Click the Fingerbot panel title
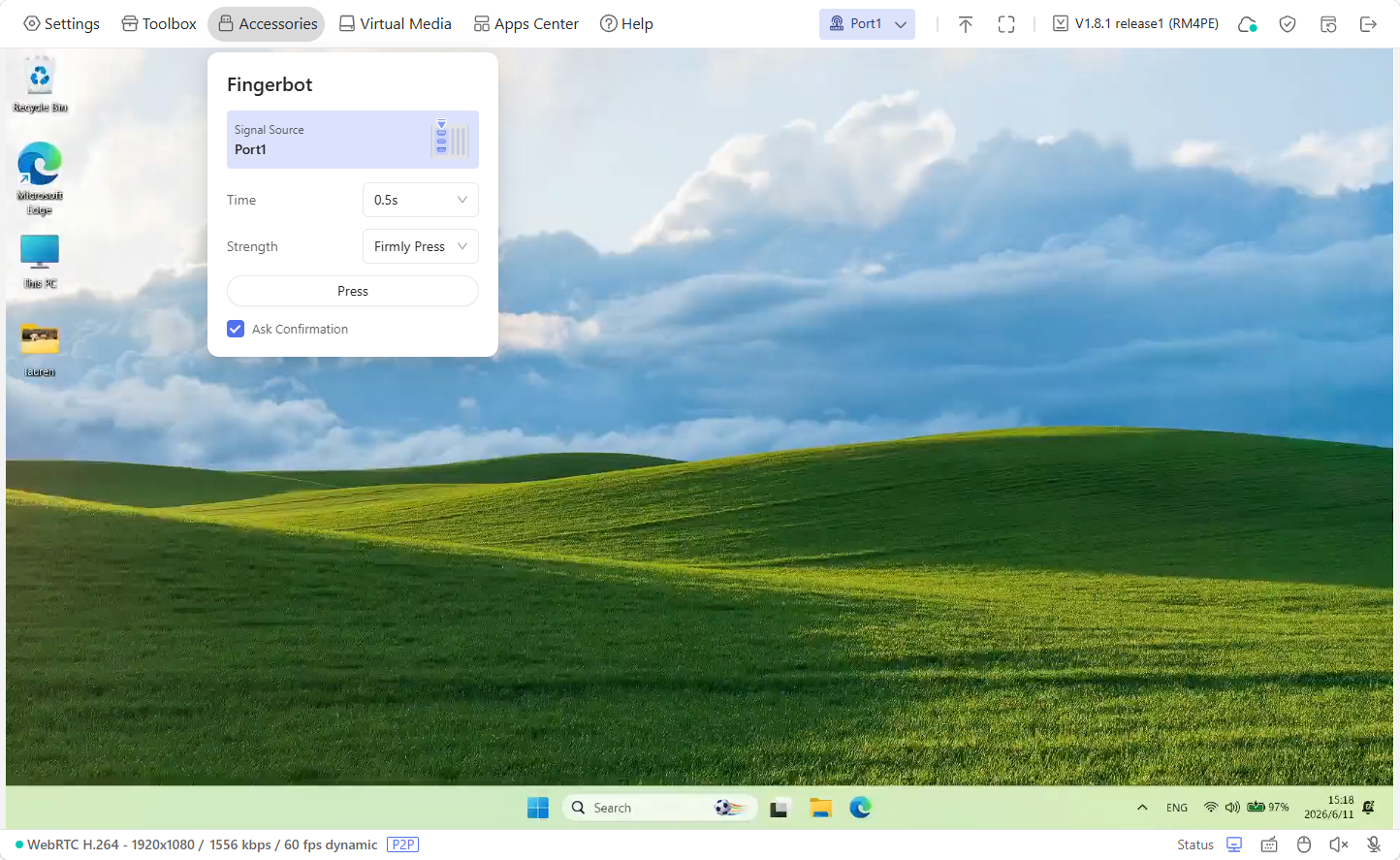The image size is (1400, 860). [x=270, y=84]
